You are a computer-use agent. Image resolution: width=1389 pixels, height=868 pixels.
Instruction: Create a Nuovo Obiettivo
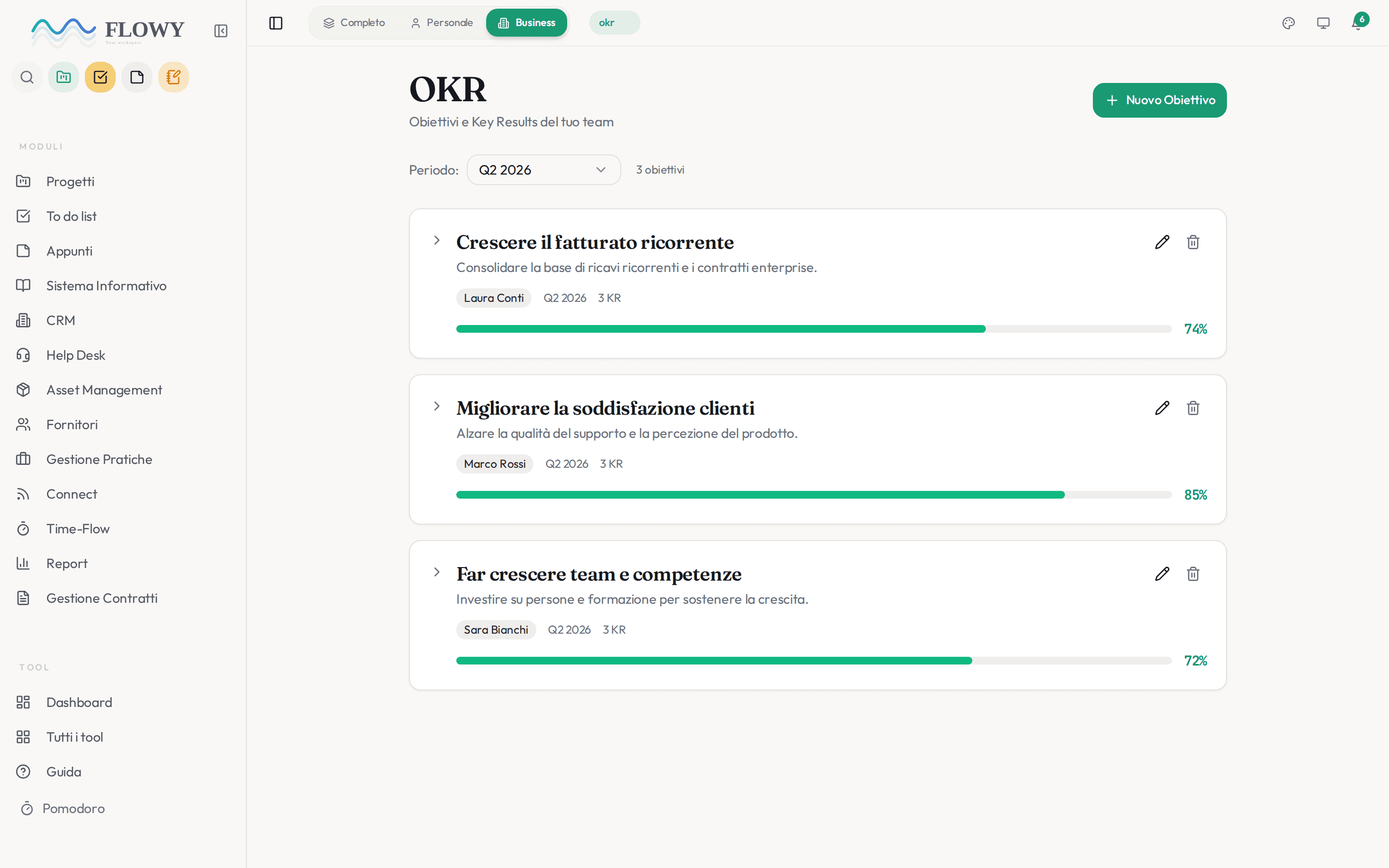pyautogui.click(x=1159, y=100)
